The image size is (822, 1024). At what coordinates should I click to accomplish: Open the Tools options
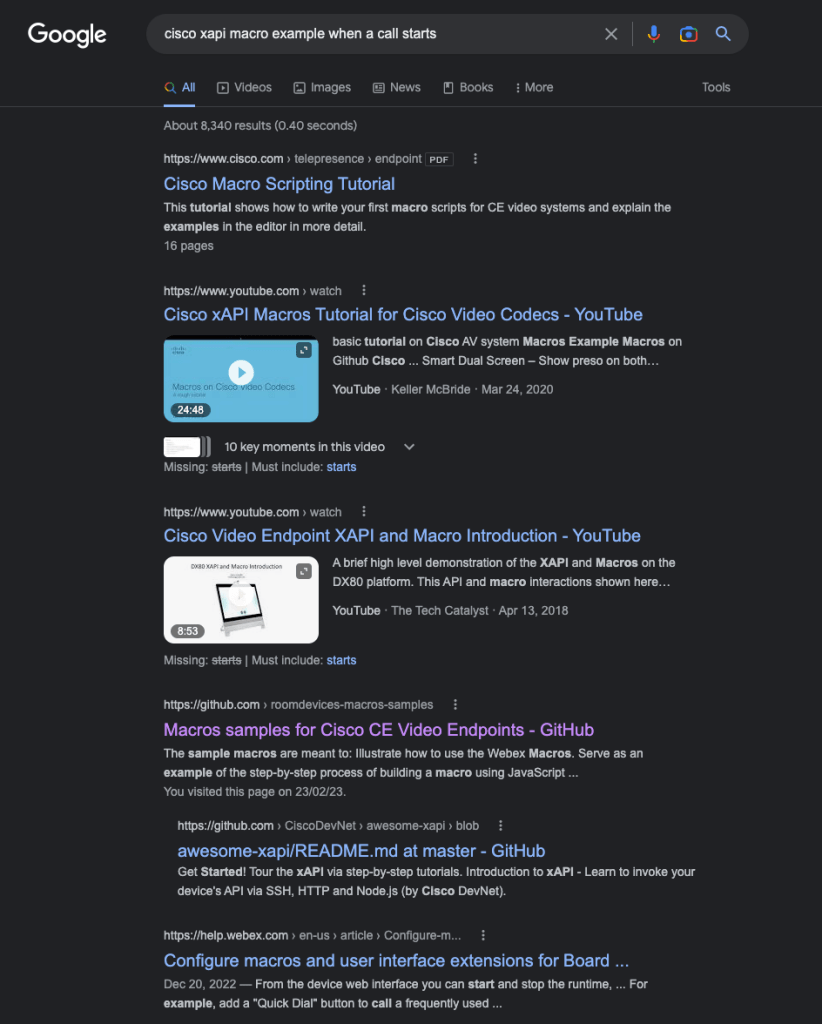[x=716, y=88]
